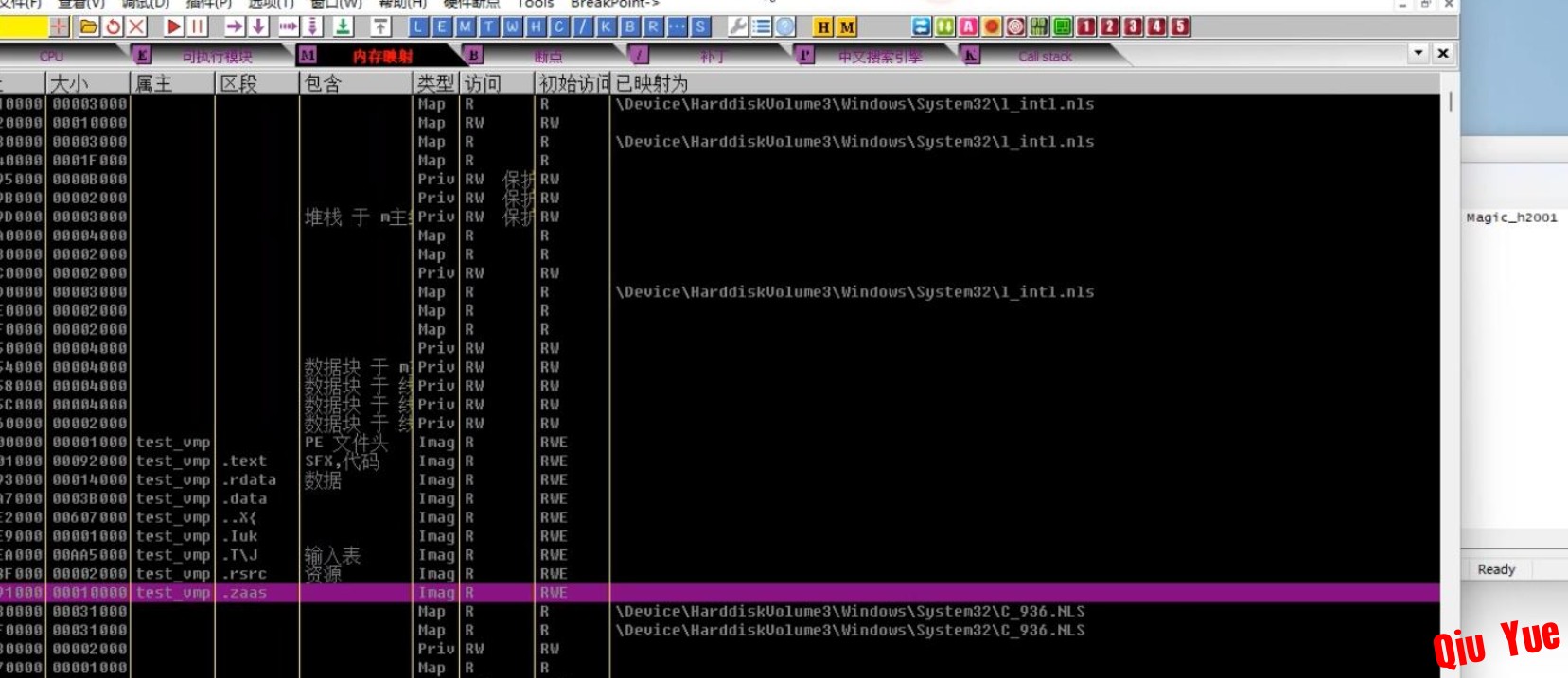Click the red number 1 toolbar button
Image resolution: width=1568 pixels, height=678 pixels.
pos(1086,26)
